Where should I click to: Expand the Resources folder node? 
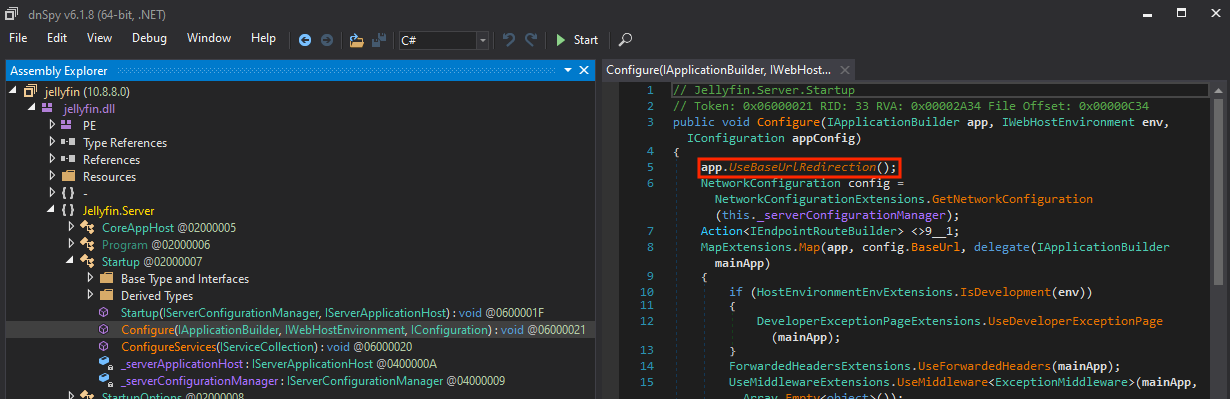click(x=53, y=176)
